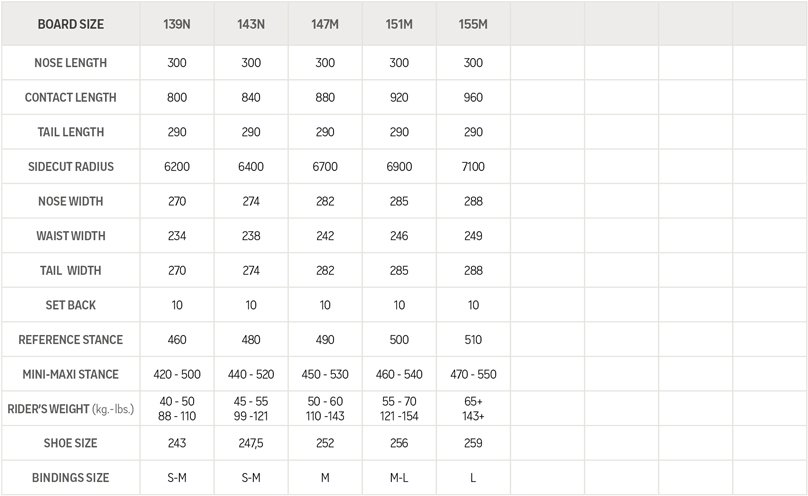Click the RIDER'S WEIGHT row label
Viewport: 808px width, 496px height.
tap(70, 410)
